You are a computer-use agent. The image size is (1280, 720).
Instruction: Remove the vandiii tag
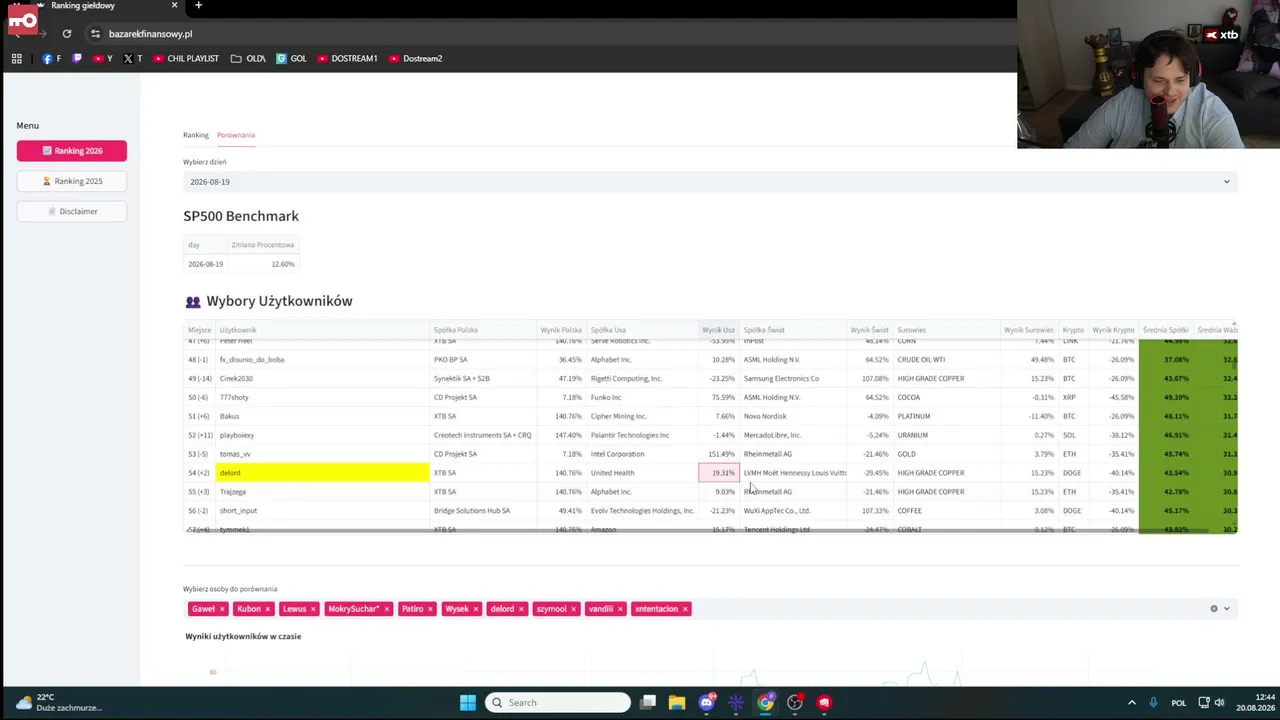pos(620,609)
